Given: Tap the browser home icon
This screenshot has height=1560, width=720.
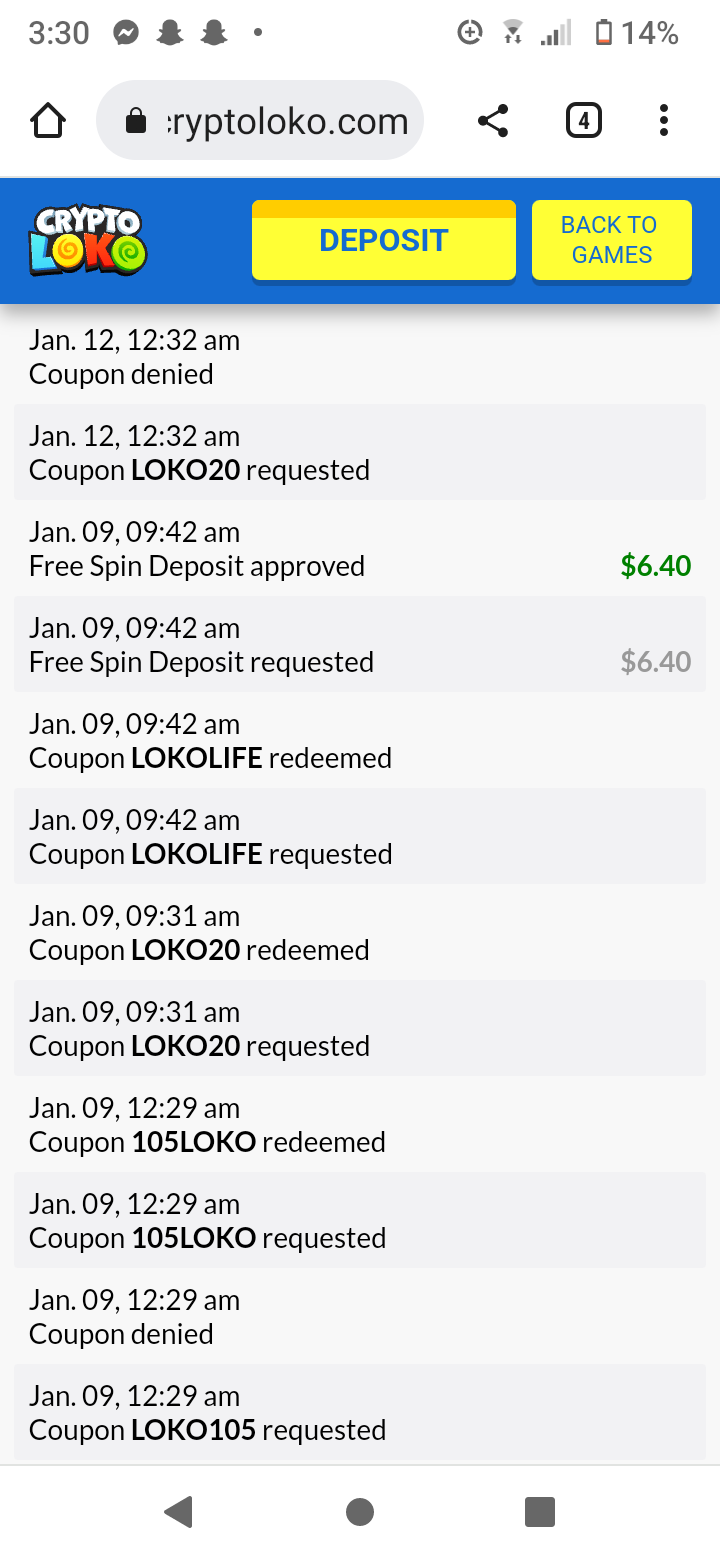Looking at the screenshot, I should 48,122.
